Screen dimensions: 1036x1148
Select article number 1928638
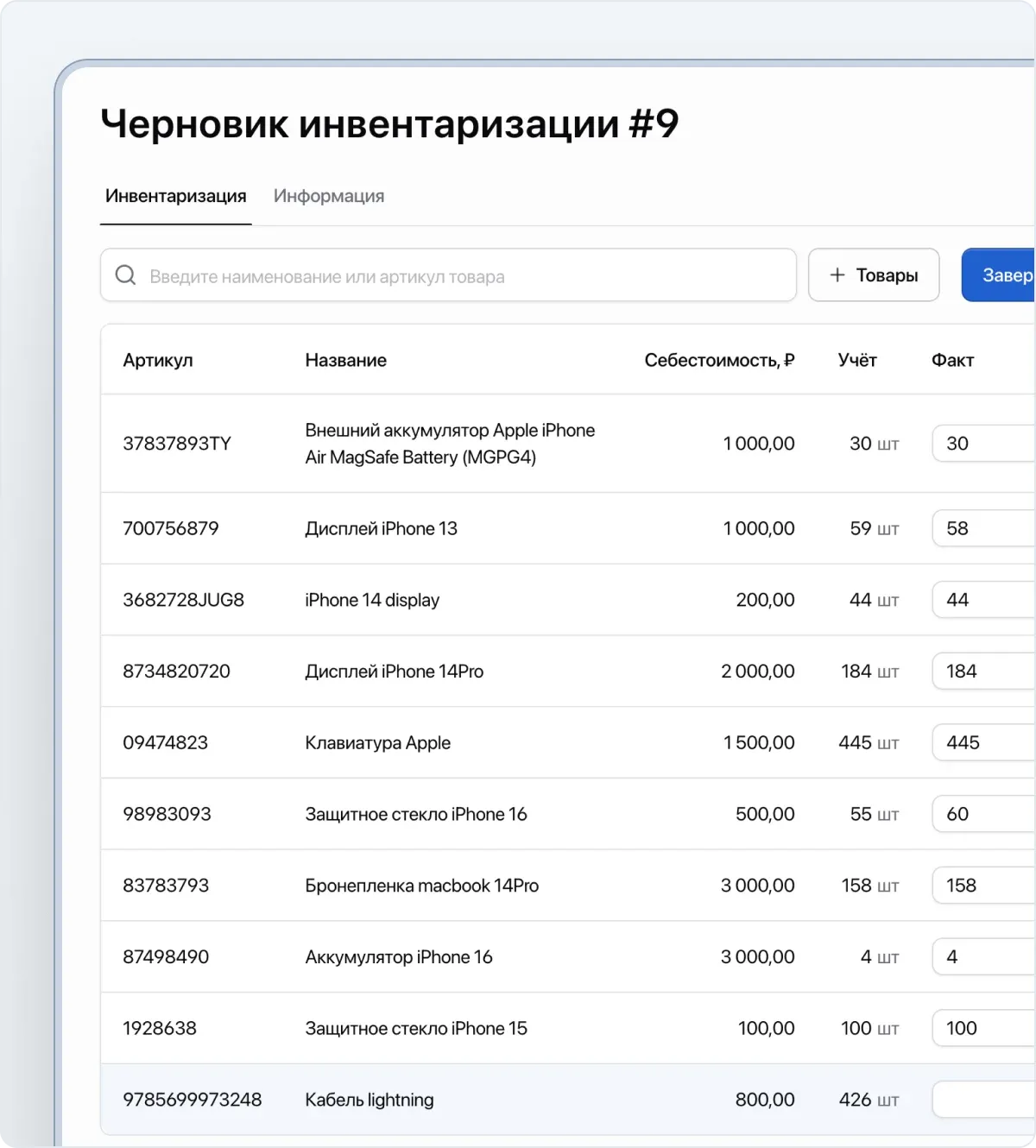160,1028
